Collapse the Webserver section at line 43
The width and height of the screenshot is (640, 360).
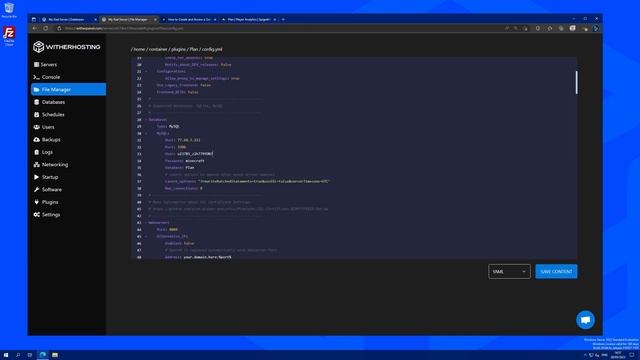(146, 222)
